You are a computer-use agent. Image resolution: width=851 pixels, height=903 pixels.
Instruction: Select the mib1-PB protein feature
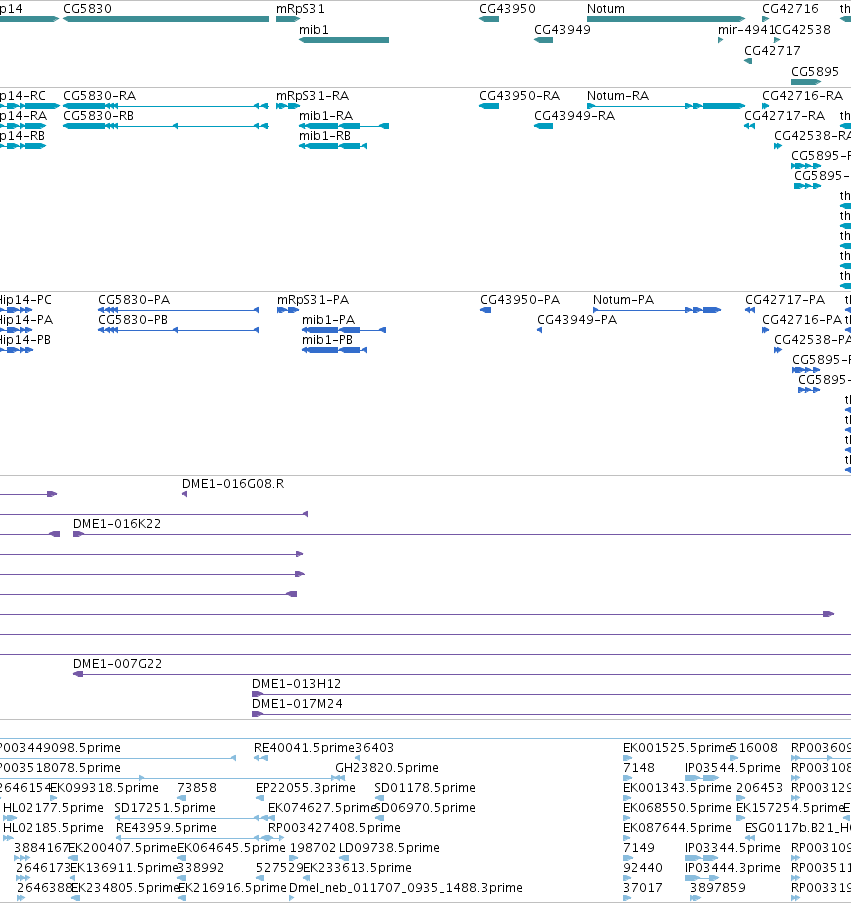pos(335,350)
